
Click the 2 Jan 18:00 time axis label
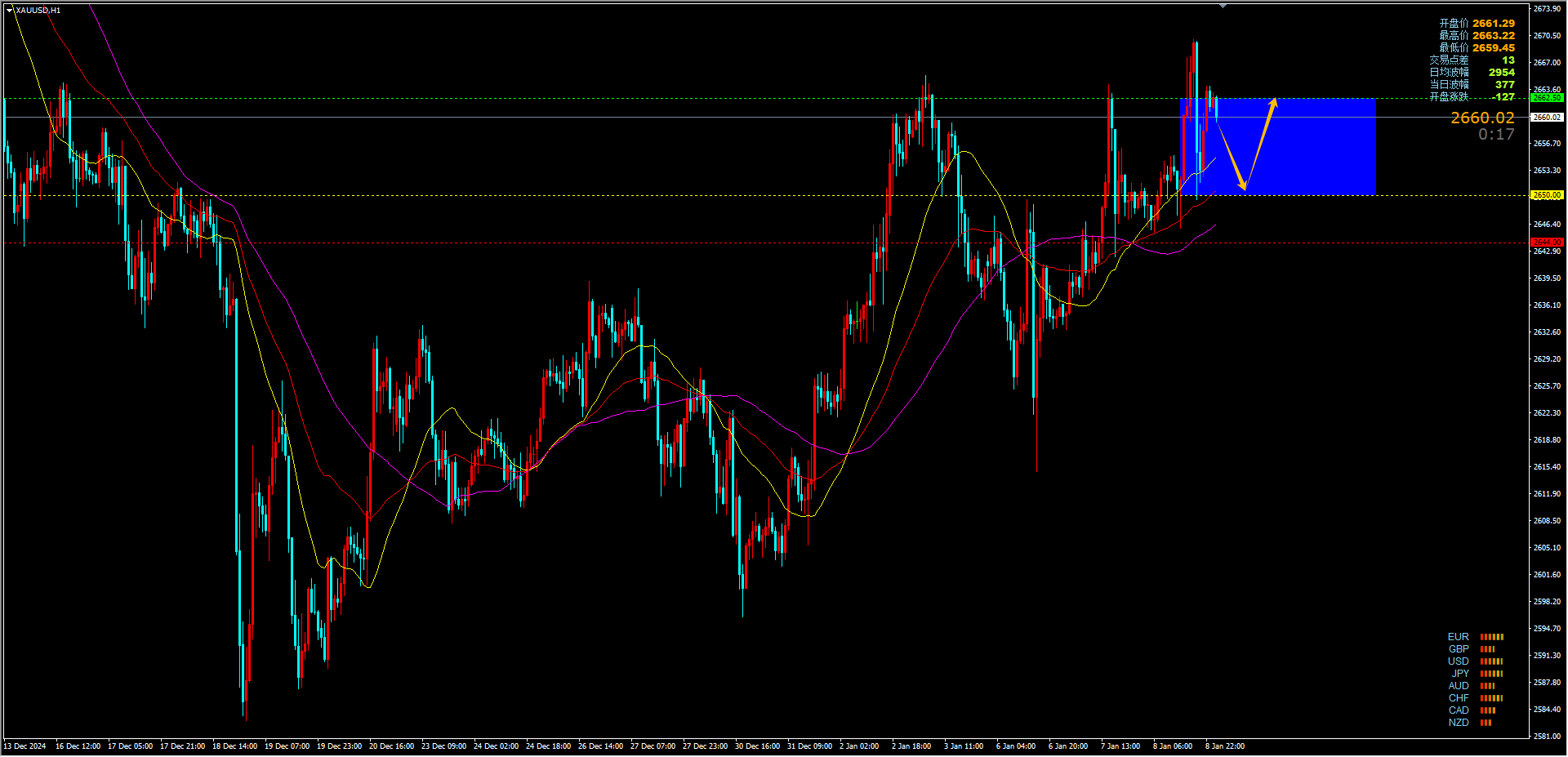[911, 746]
